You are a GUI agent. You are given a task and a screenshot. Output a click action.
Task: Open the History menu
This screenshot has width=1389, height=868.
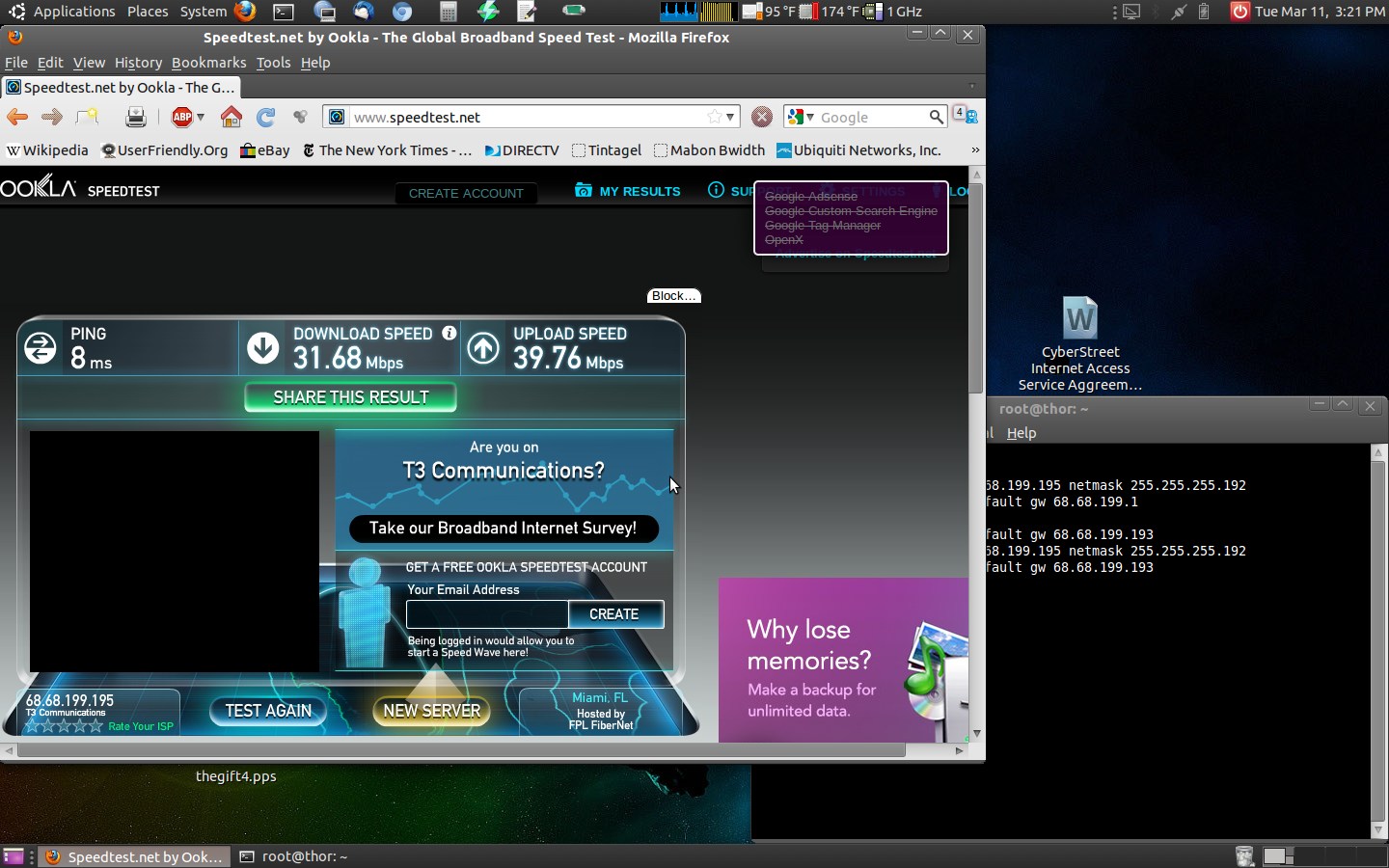pyautogui.click(x=138, y=63)
